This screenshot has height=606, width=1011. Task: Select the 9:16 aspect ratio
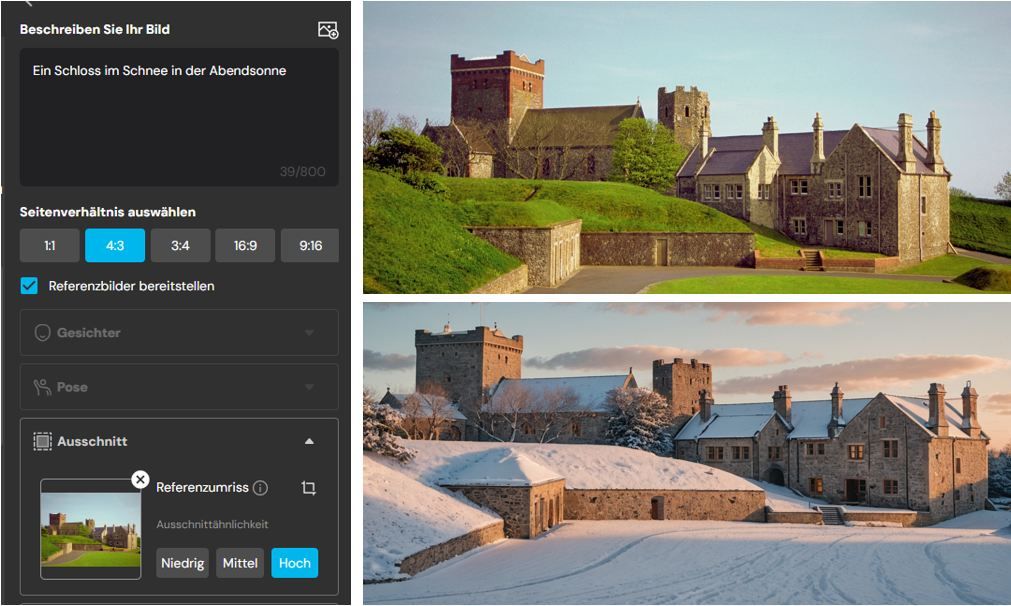point(310,246)
